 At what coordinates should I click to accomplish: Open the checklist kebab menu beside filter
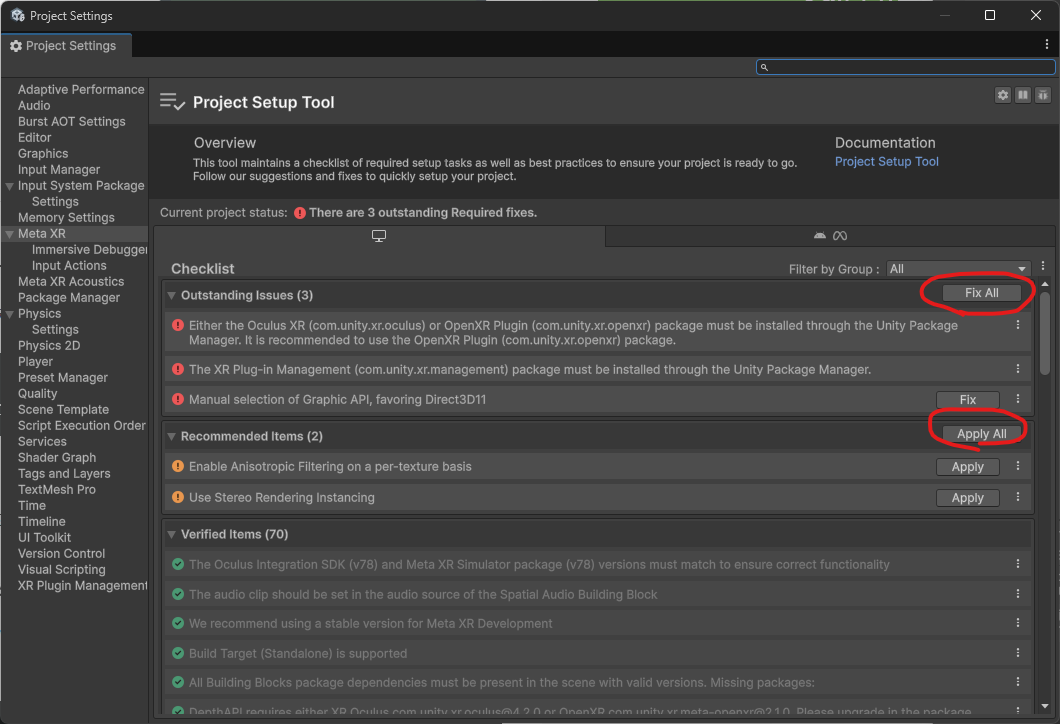1043,267
